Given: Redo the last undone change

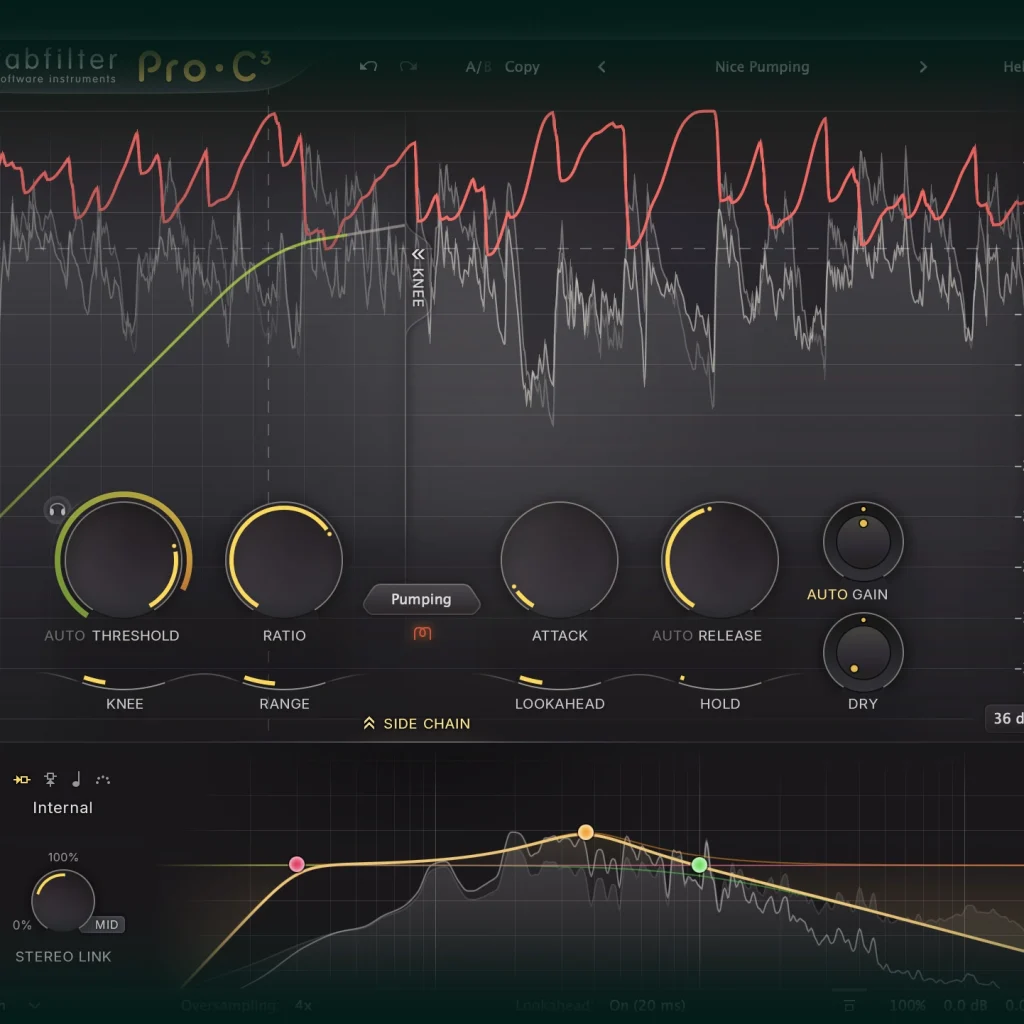Looking at the screenshot, I should 408,66.
